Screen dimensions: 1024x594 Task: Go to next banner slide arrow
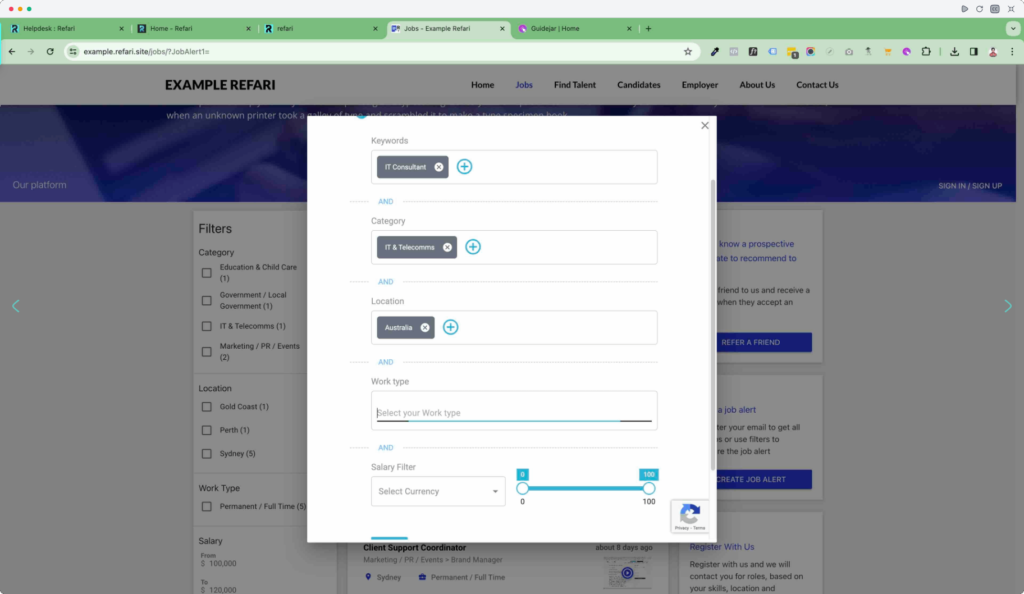[x=1008, y=305]
